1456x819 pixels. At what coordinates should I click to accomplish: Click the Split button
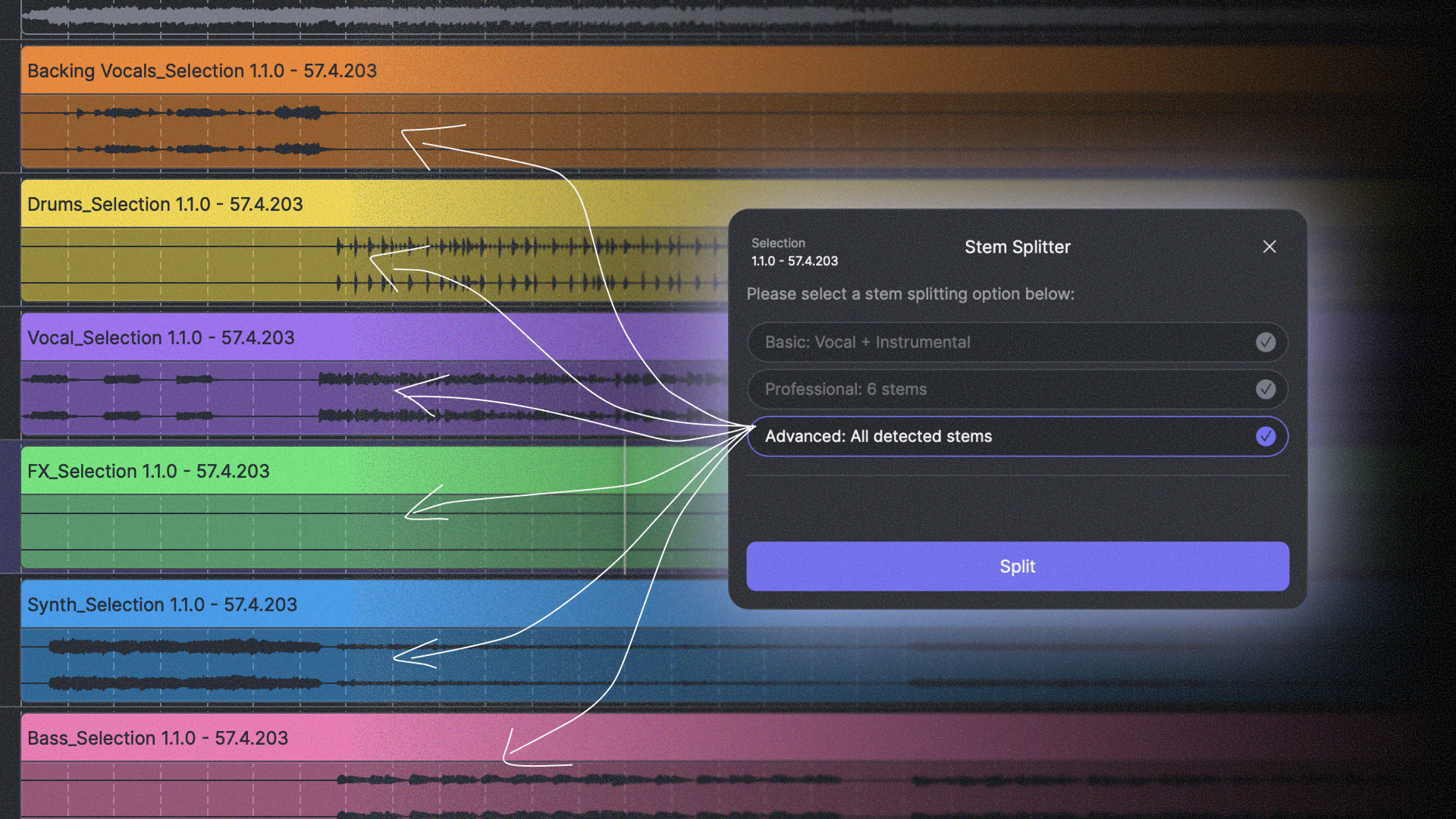tap(1017, 566)
